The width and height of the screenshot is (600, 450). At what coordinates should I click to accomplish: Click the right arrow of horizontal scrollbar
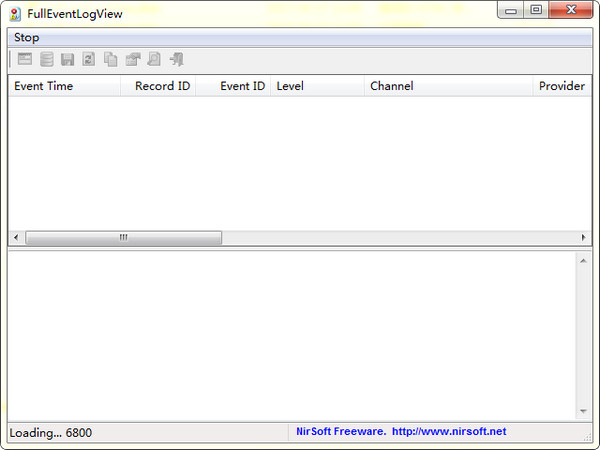click(x=584, y=238)
